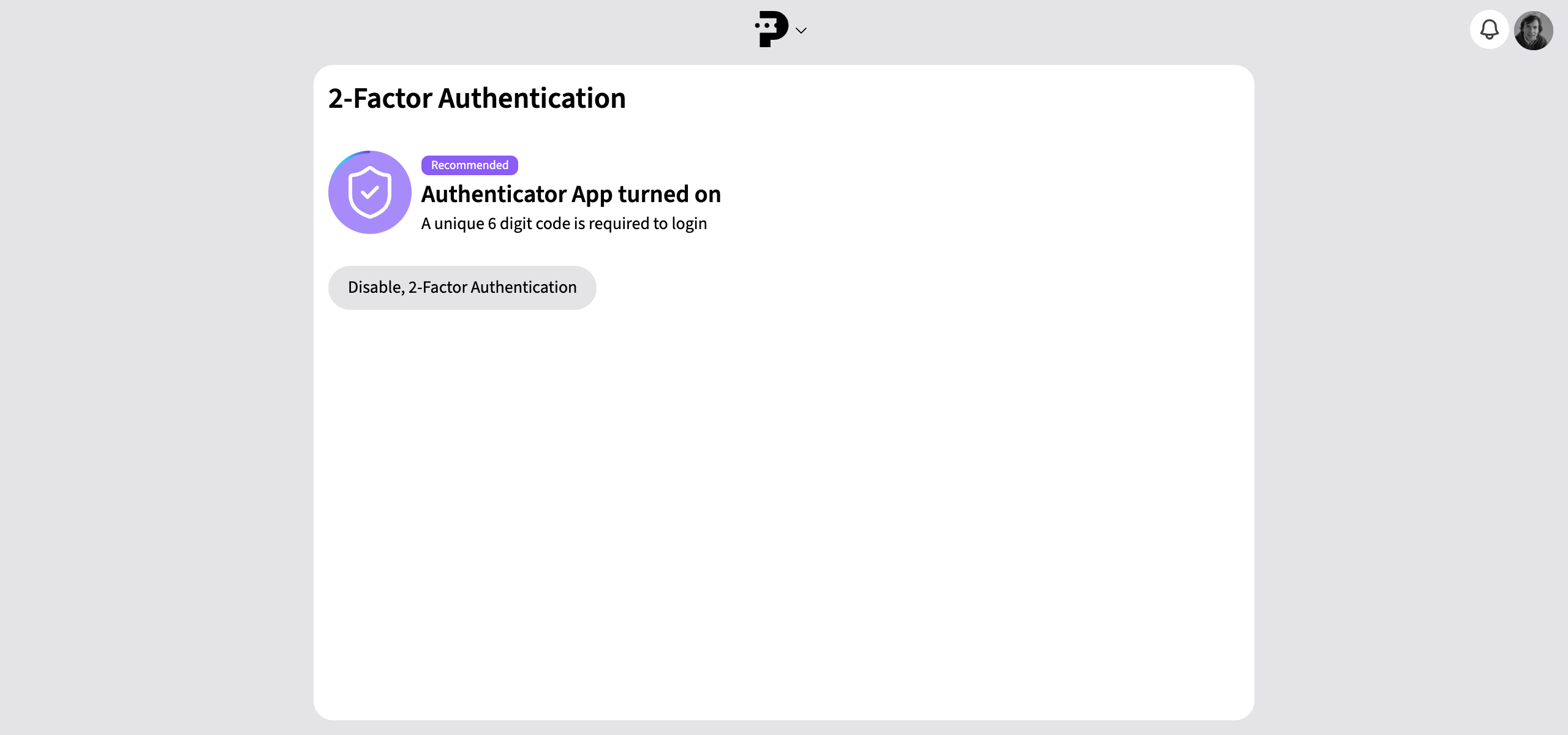
Task: Click the purple shield check icon
Action: (370, 192)
